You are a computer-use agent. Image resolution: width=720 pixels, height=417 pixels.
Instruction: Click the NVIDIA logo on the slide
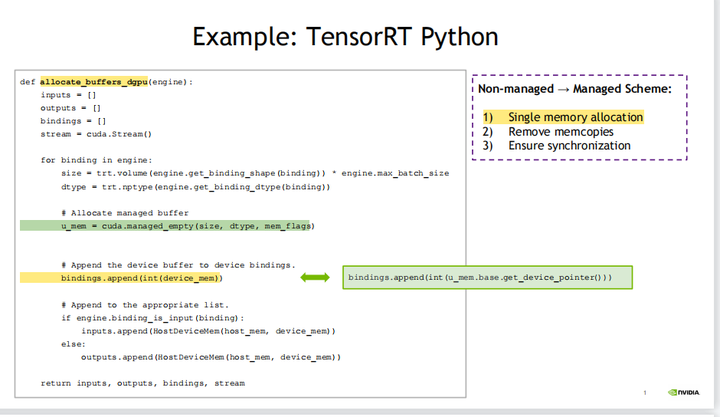(x=684, y=392)
